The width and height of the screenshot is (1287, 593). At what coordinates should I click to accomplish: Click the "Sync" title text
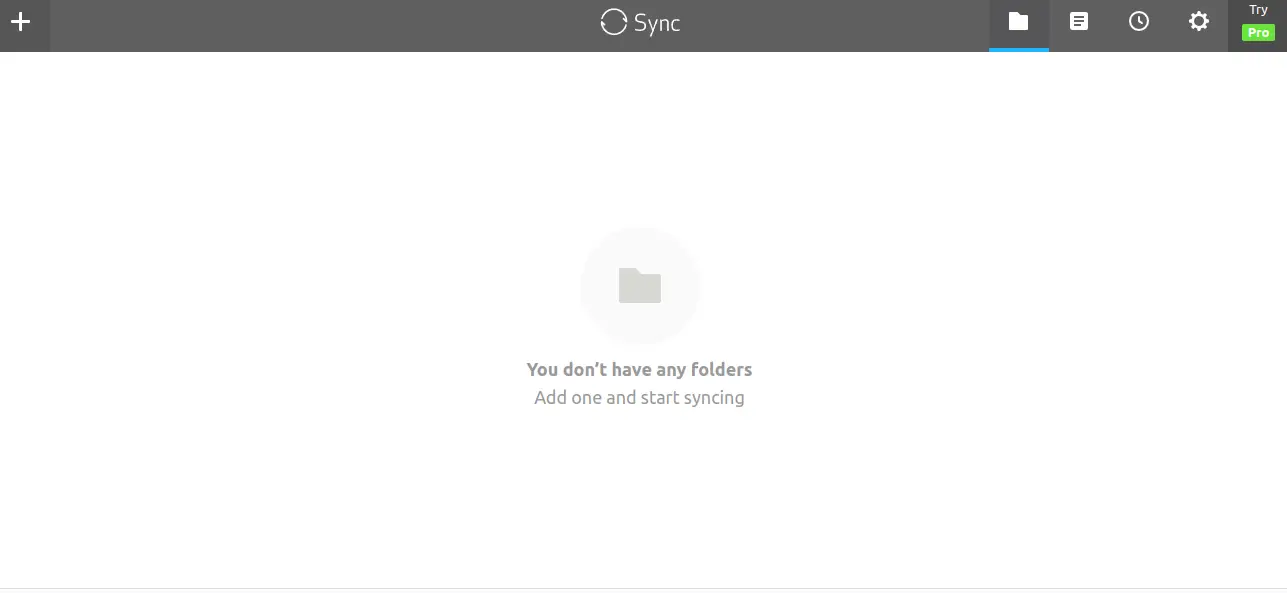(x=657, y=23)
